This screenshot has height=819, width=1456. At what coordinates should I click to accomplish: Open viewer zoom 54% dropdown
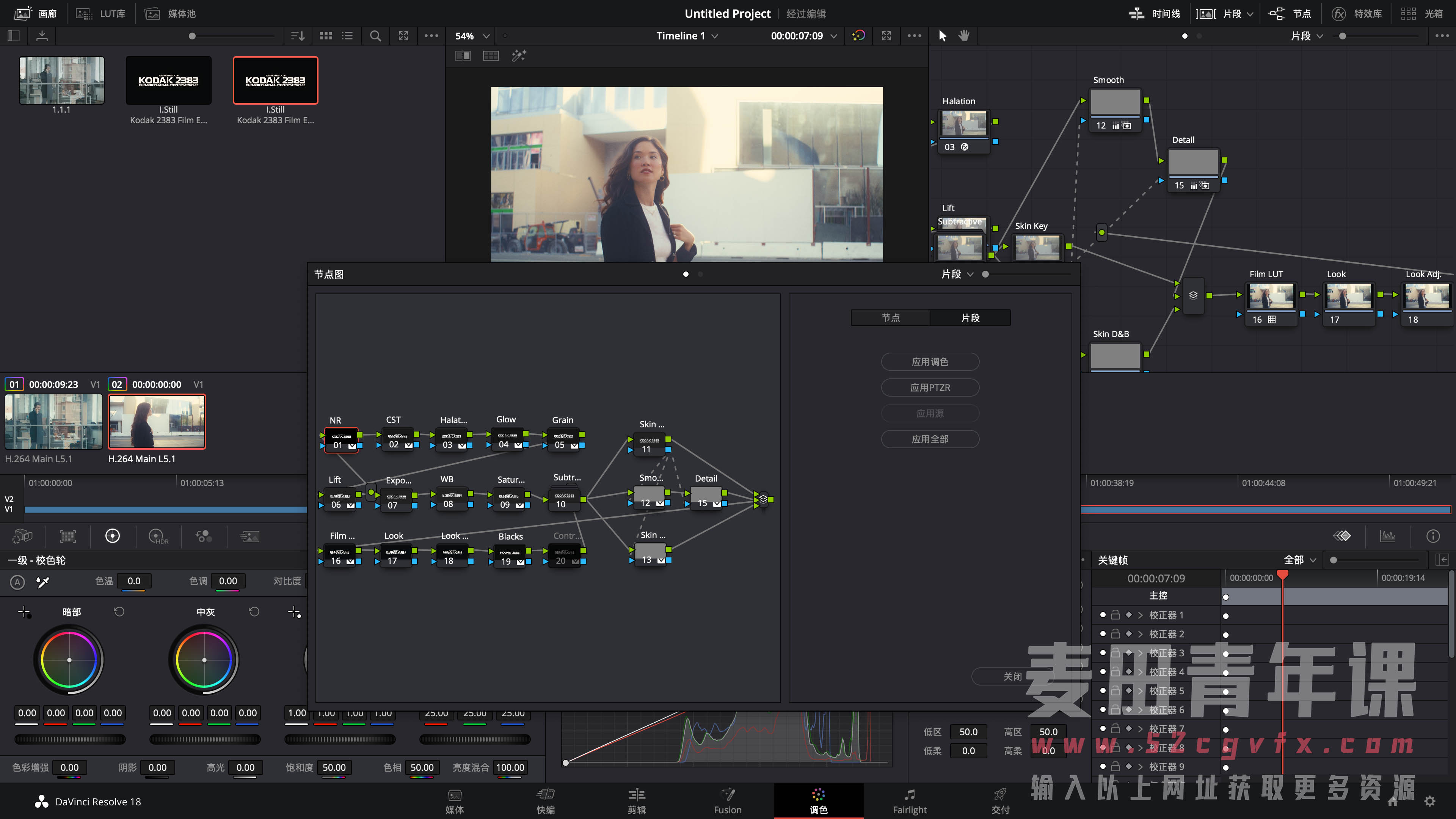pos(472,36)
